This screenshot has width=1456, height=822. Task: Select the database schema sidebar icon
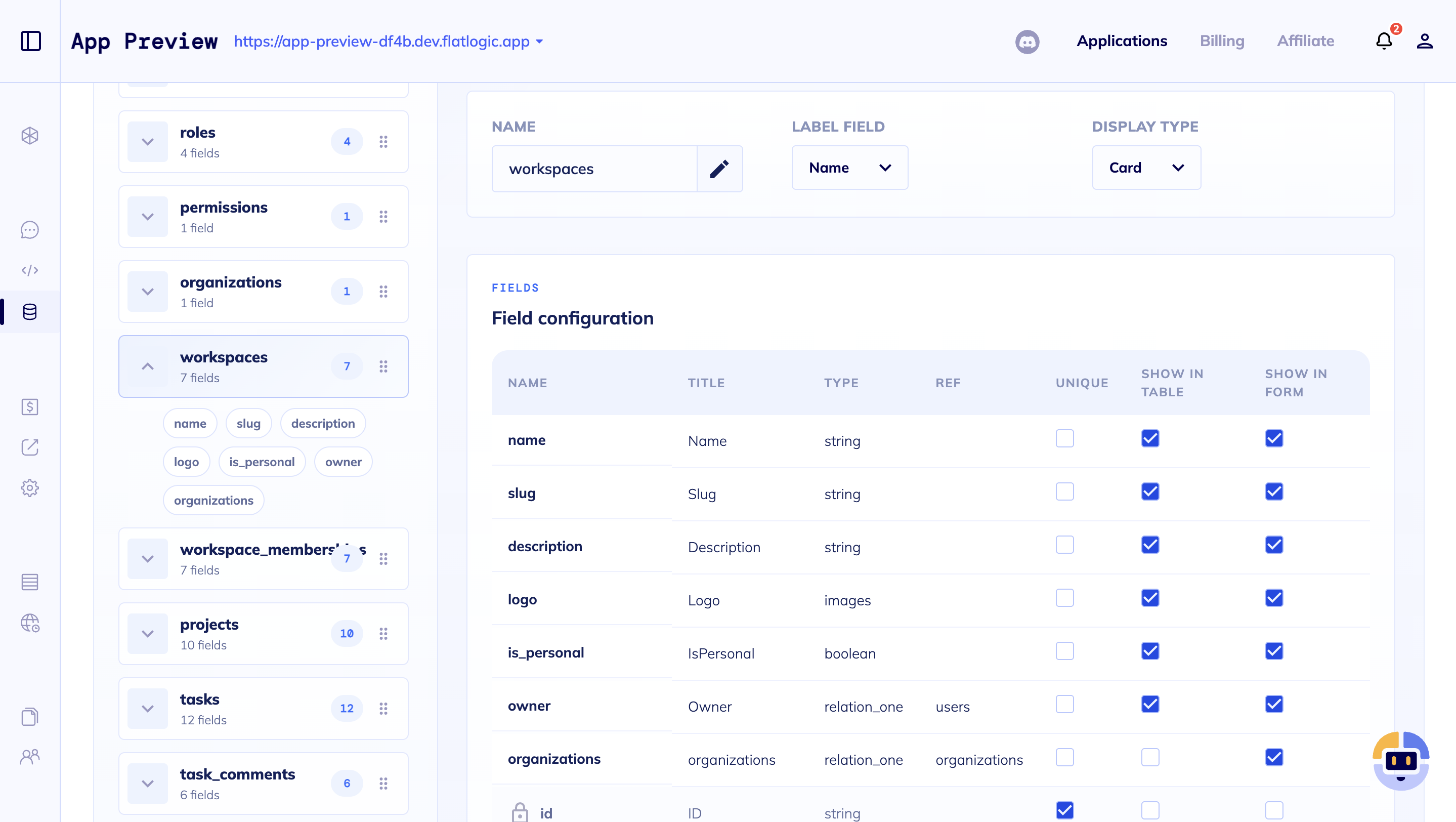(x=30, y=311)
